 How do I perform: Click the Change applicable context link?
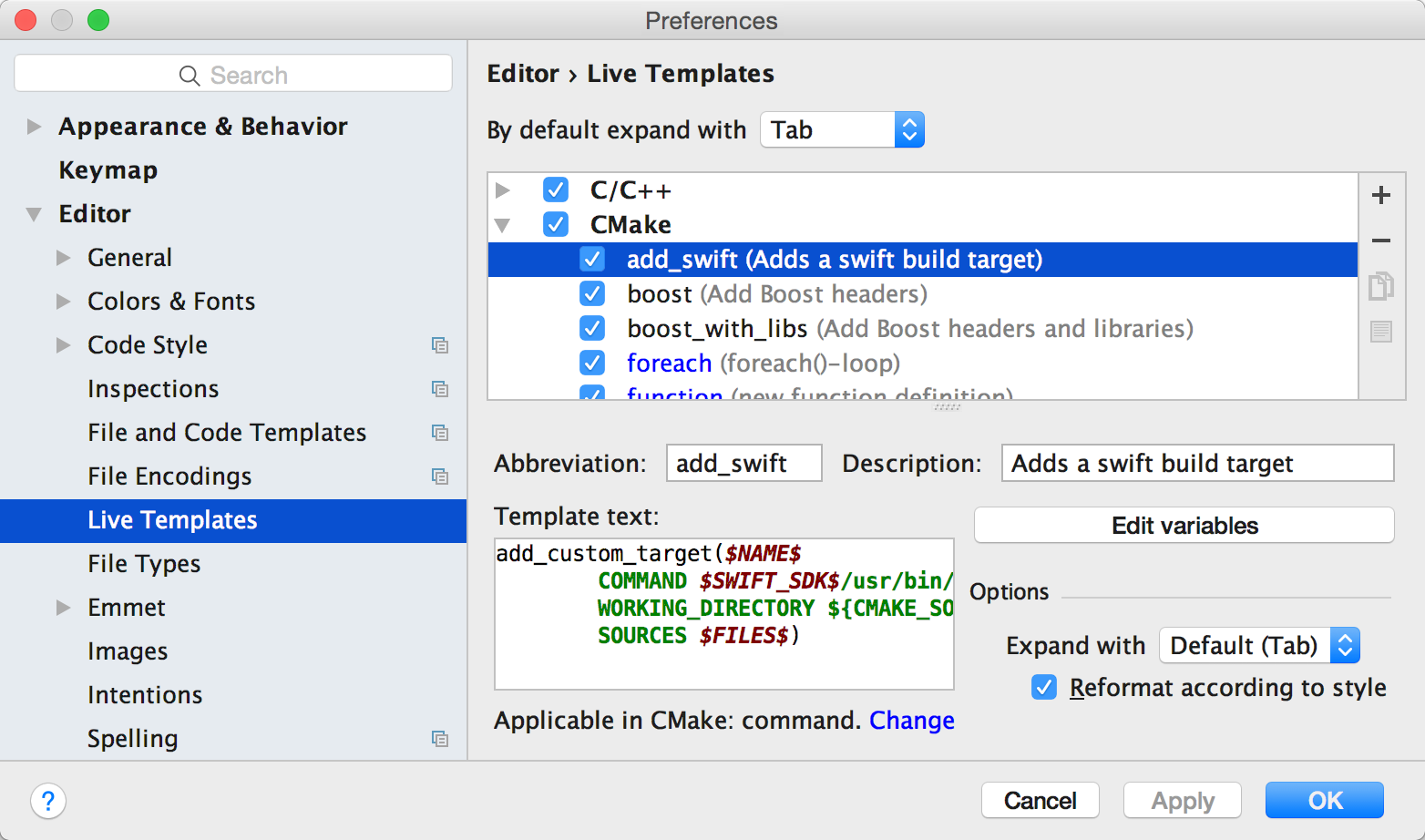(911, 721)
